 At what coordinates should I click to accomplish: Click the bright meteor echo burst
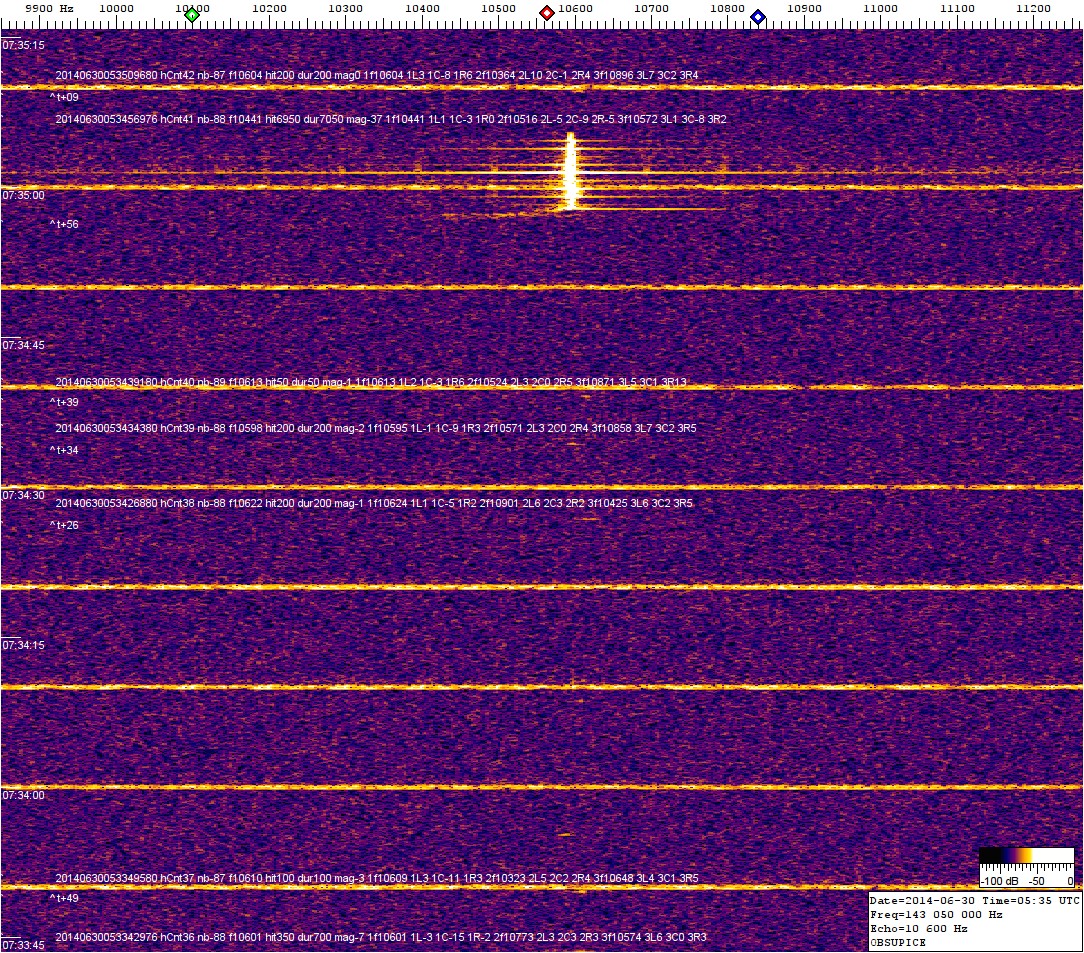pyautogui.click(x=570, y=172)
